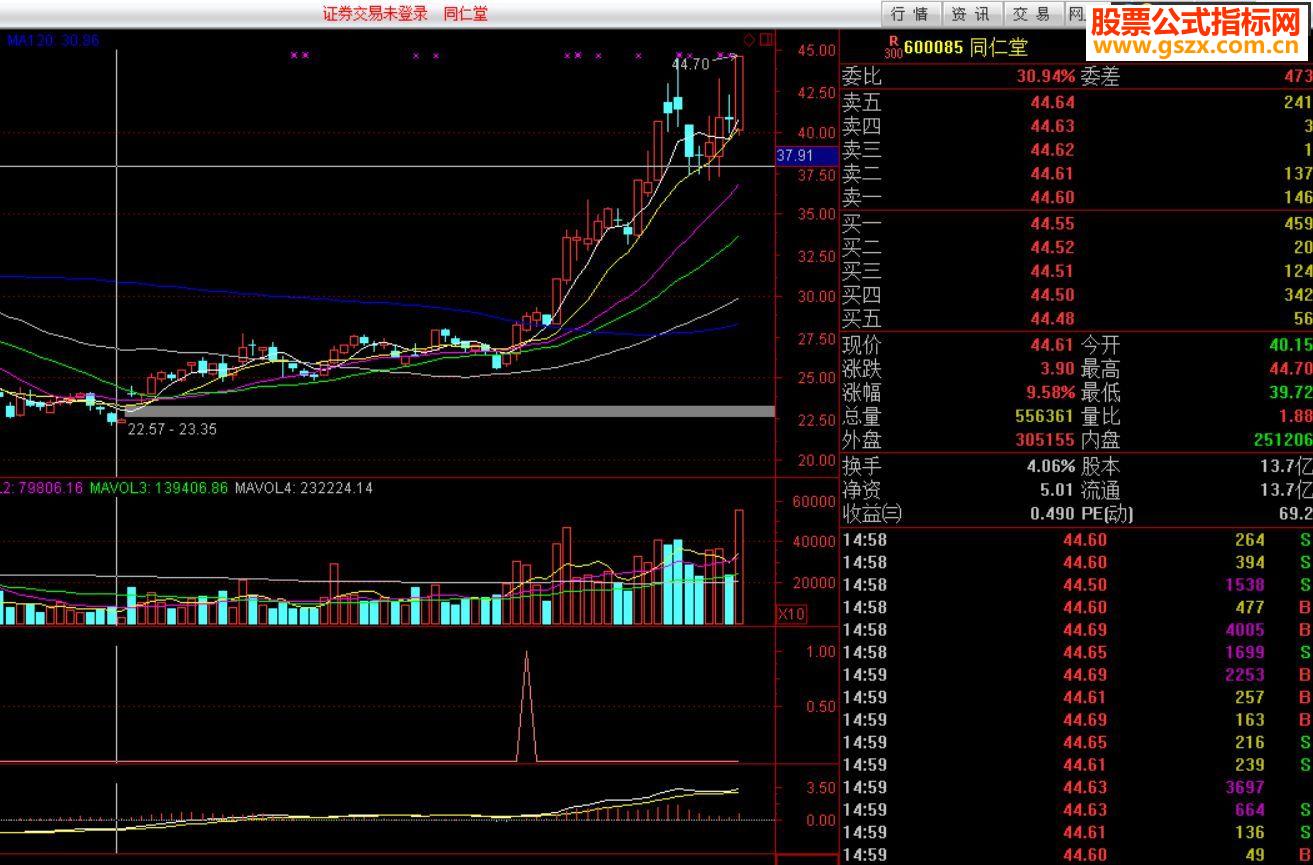Image resolution: width=1313 pixels, height=865 pixels.
Task: Click the 22.57 - 23.35 gap label
Action: [x=172, y=429]
